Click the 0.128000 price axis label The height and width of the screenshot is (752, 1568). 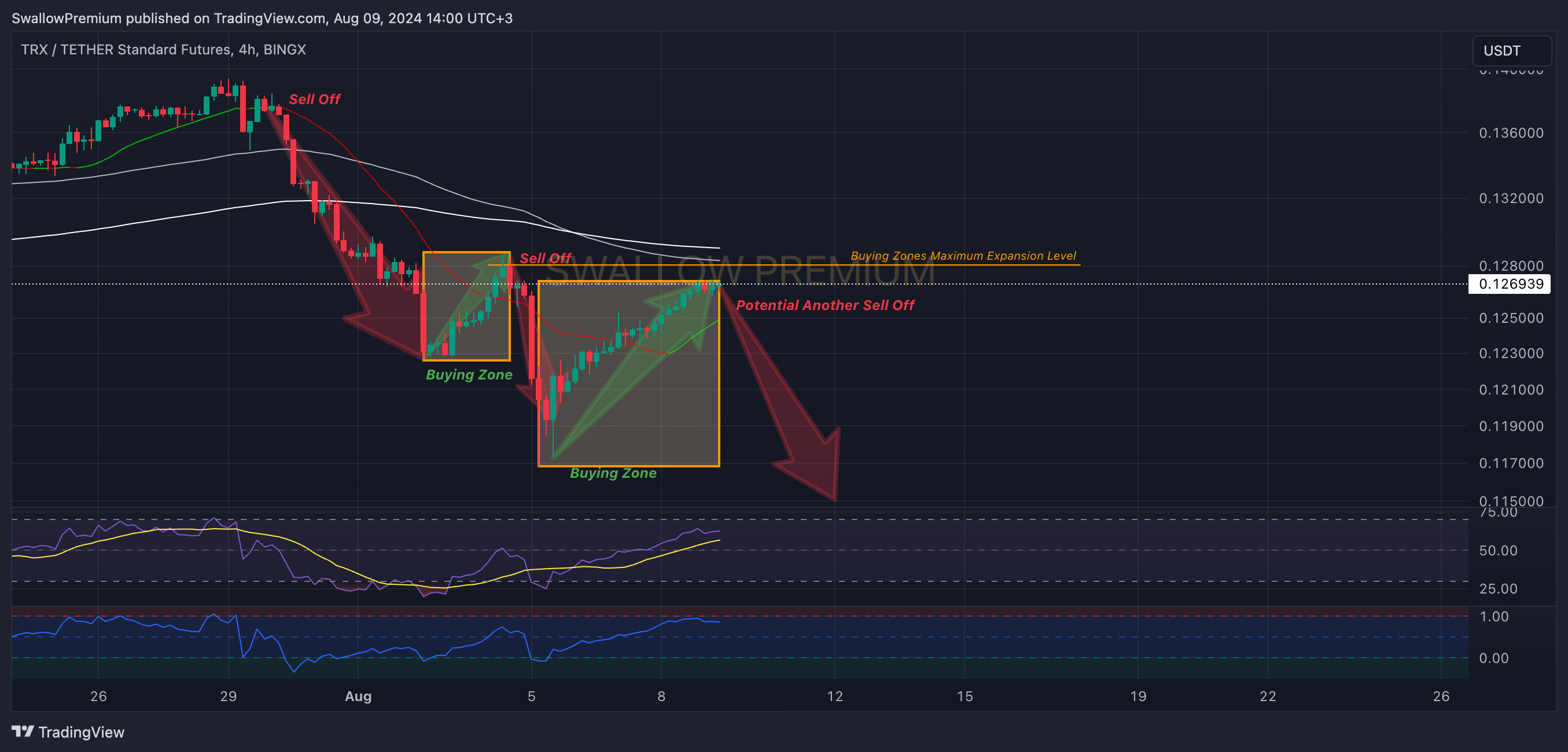(1511, 266)
